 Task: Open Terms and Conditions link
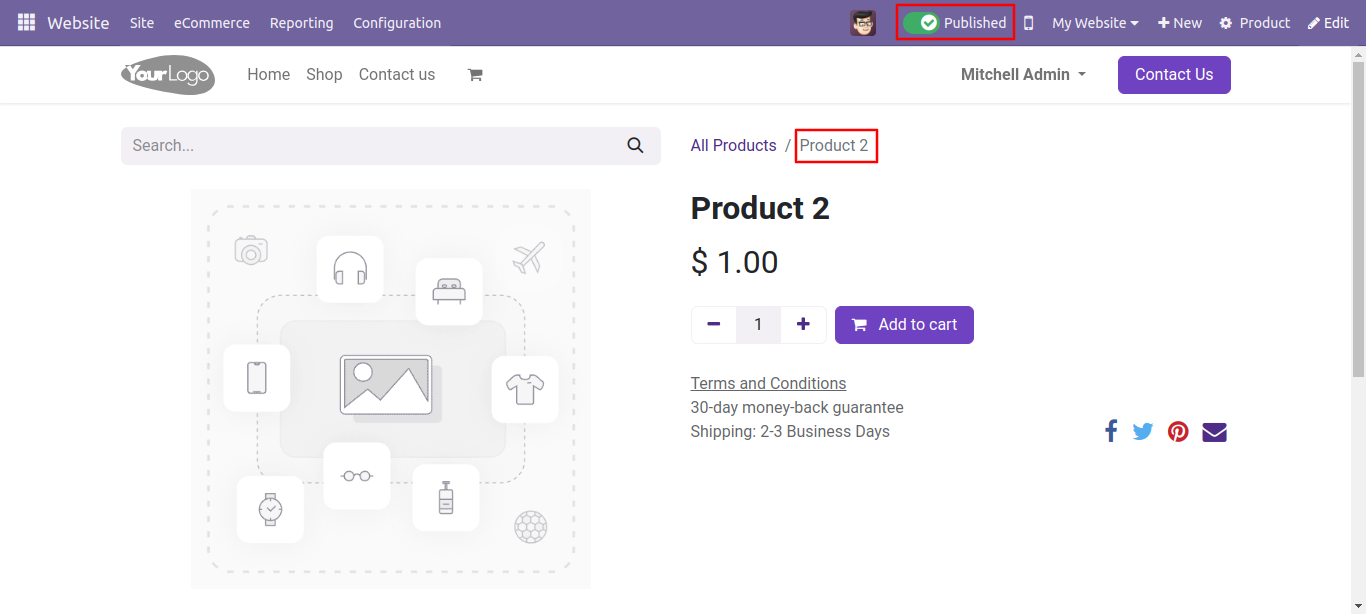coord(768,384)
